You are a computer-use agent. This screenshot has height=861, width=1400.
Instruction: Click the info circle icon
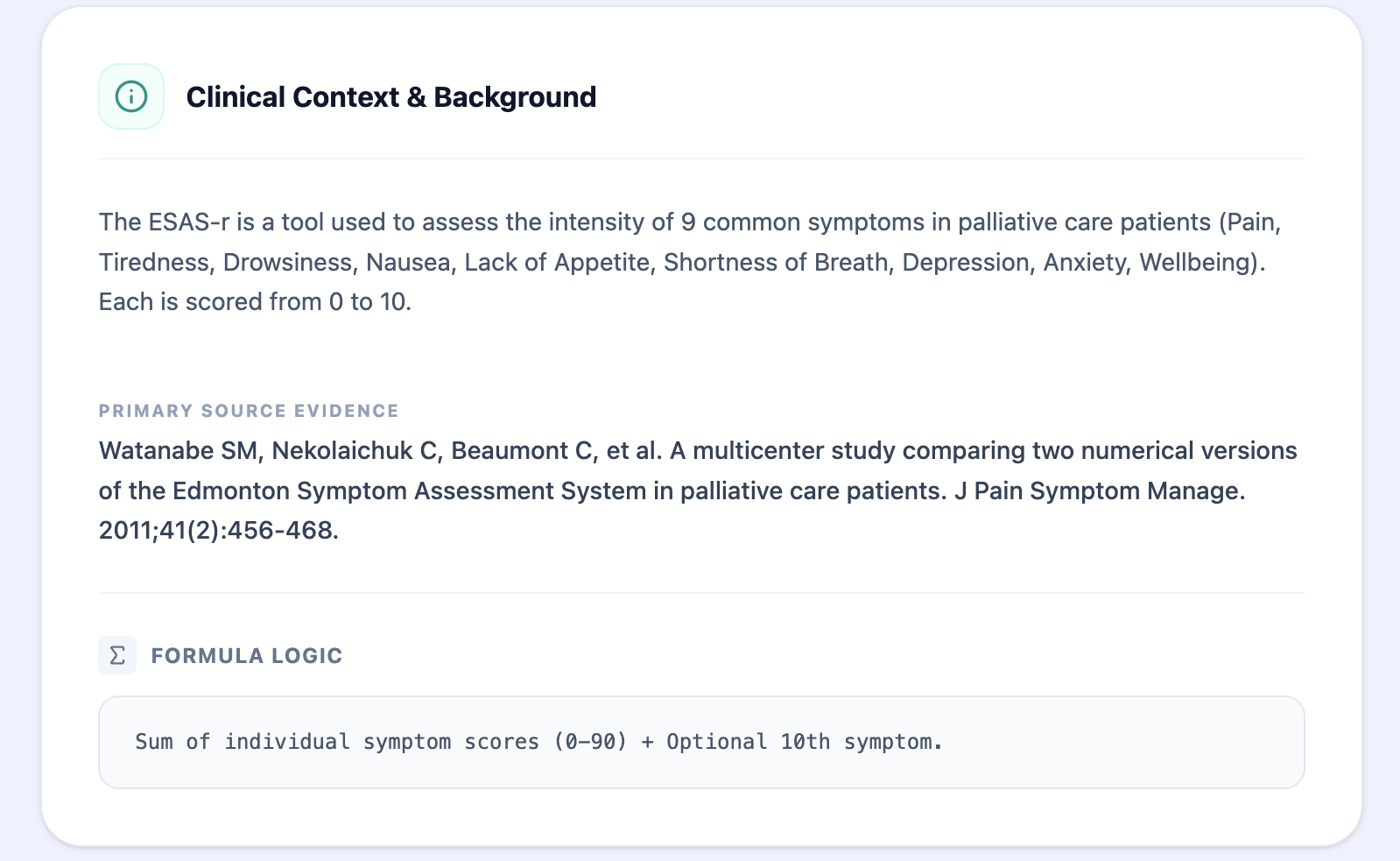pos(131,96)
